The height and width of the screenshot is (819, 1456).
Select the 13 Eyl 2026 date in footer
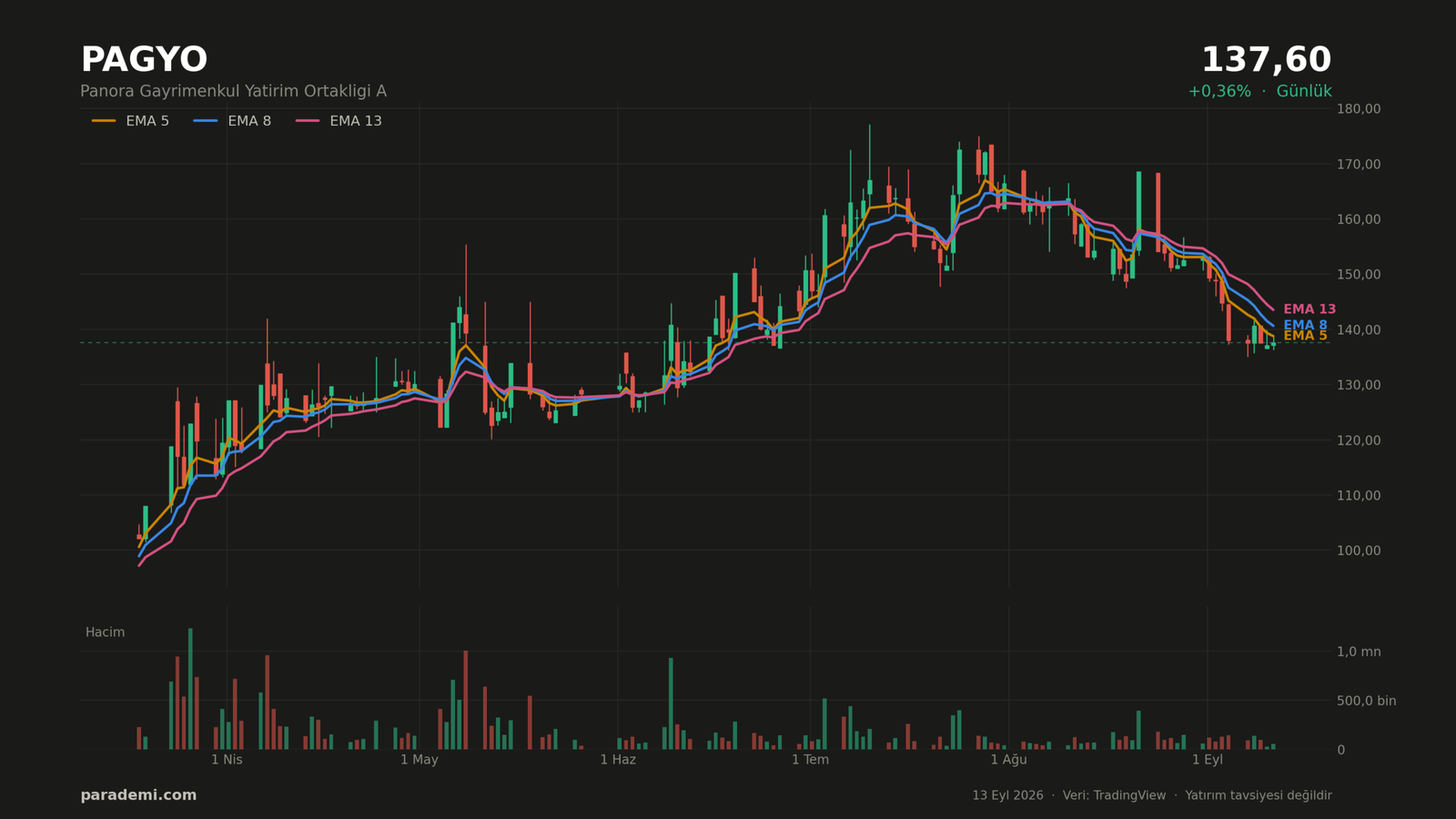(1007, 795)
